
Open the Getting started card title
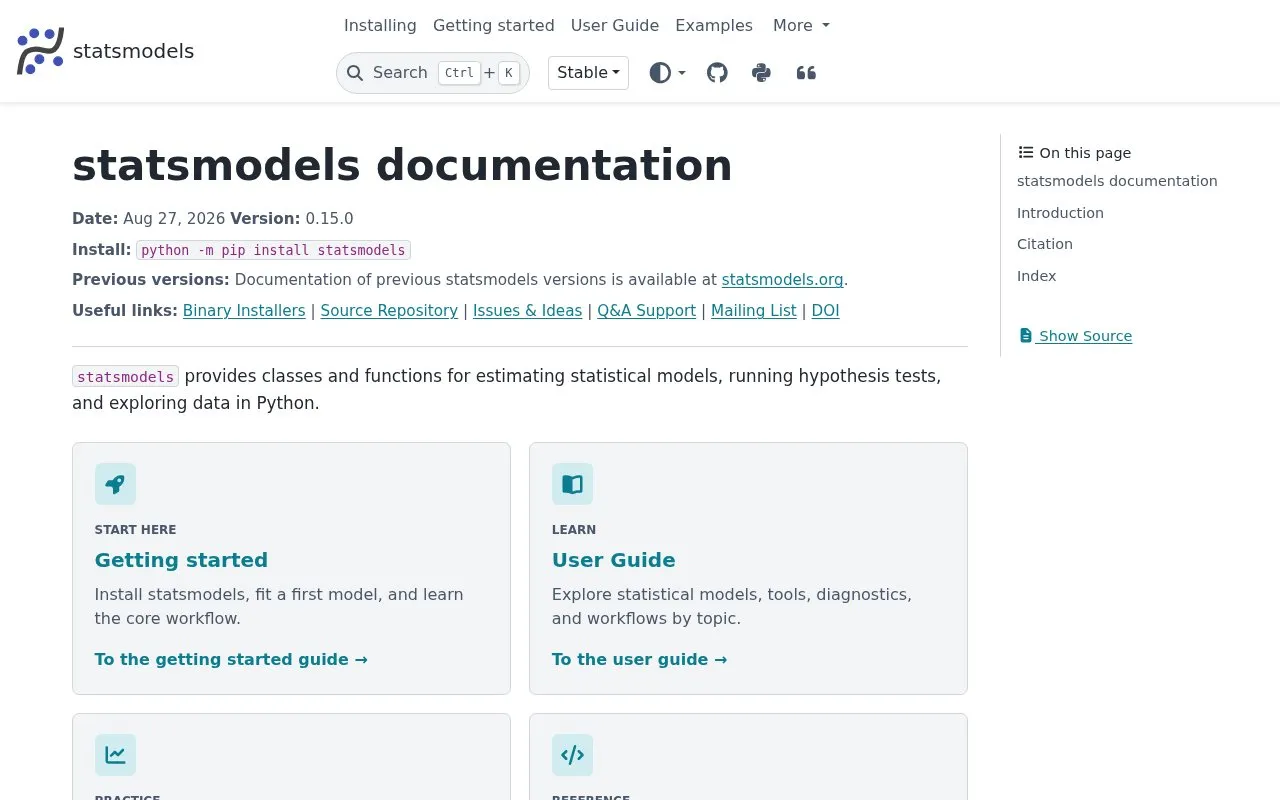pyautogui.click(x=181, y=560)
